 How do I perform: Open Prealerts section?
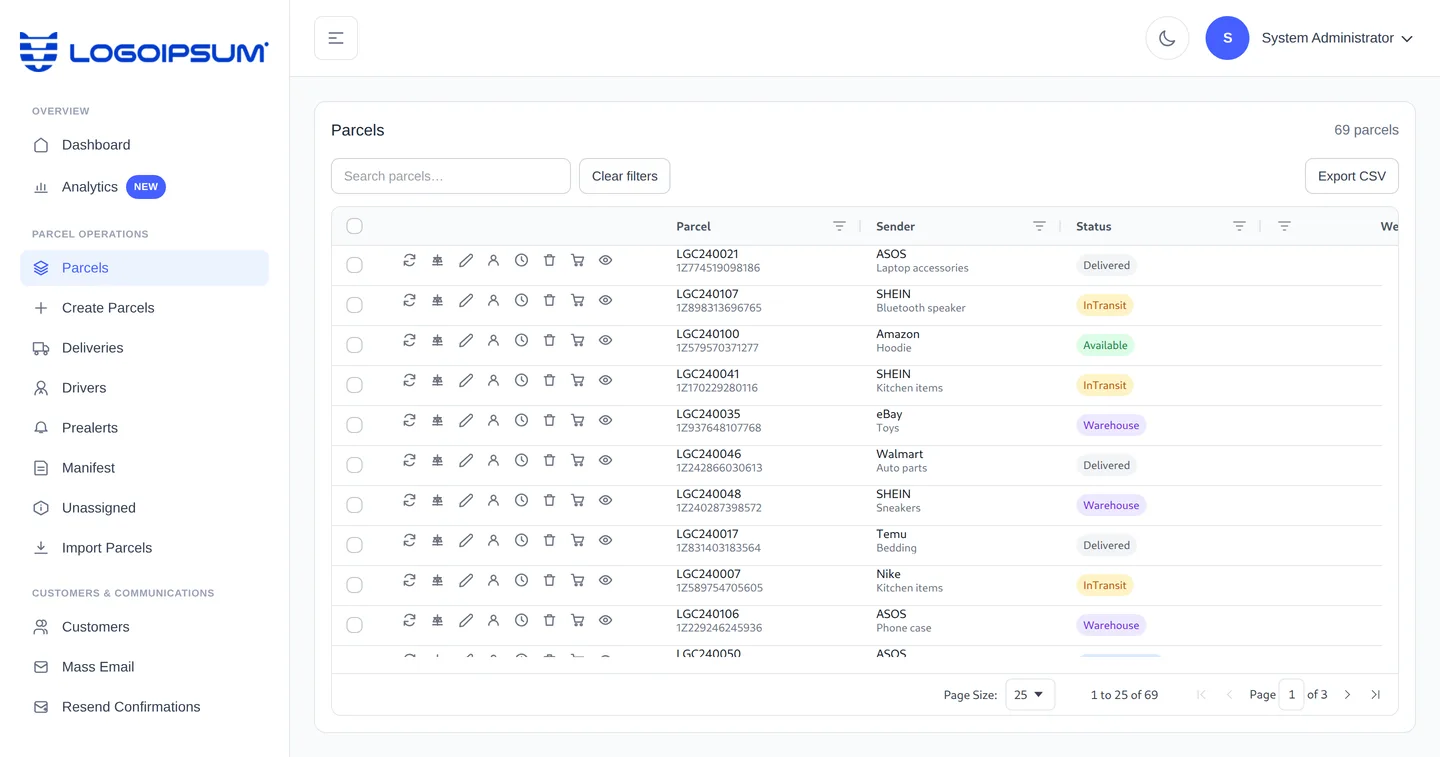tap(144, 428)
